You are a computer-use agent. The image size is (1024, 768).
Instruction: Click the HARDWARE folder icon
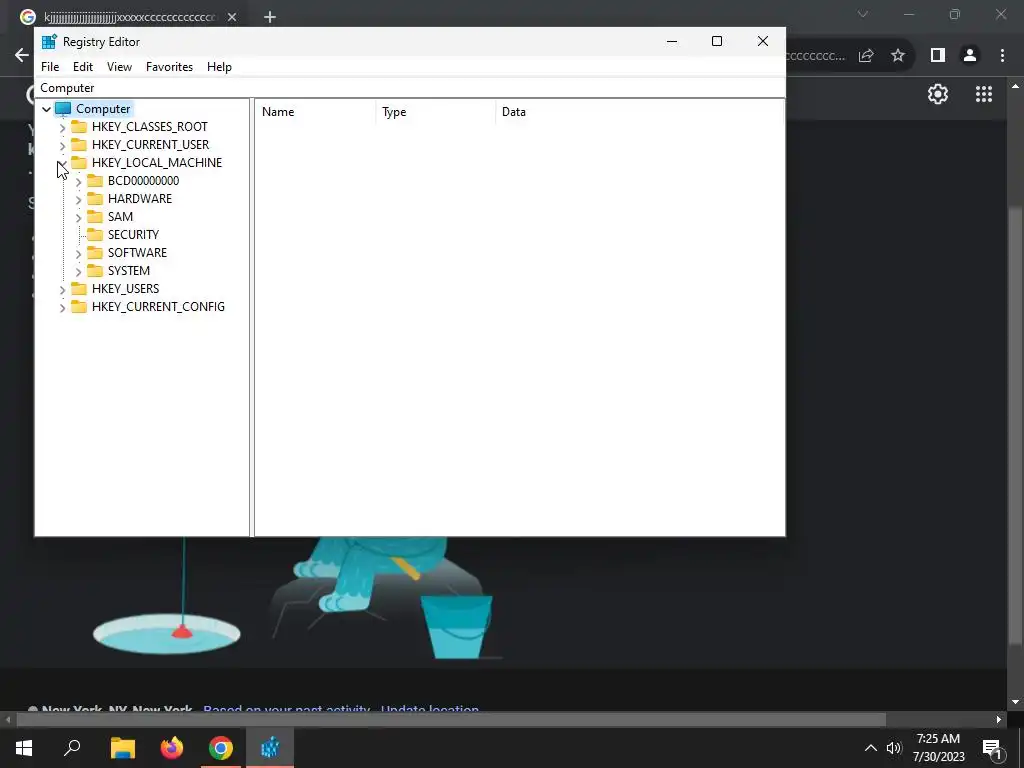click(95, 199)
